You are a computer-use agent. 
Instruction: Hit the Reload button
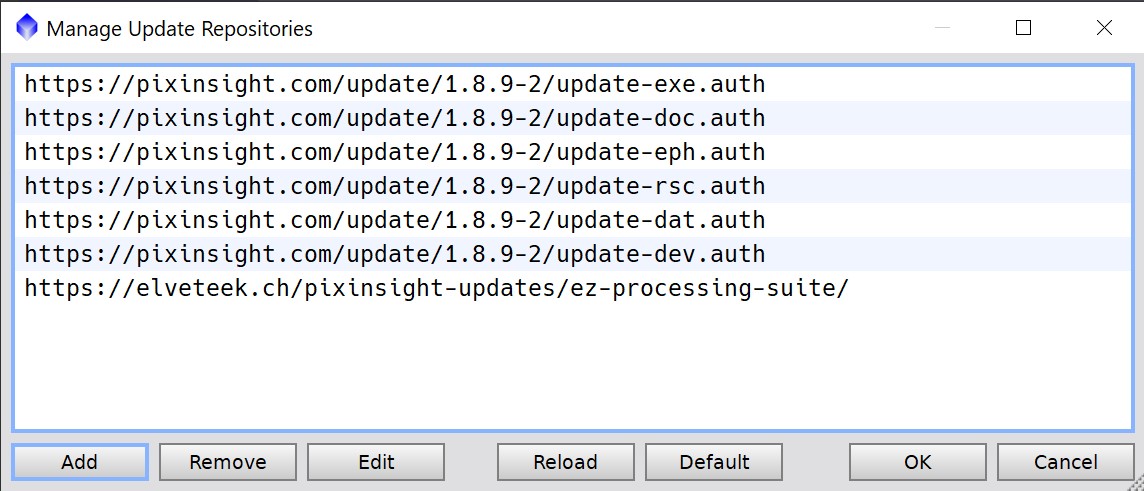565,462
